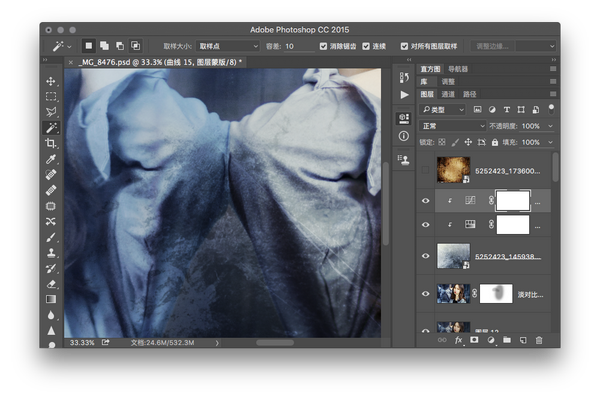The image size is (600, 402).
Task: Select the Gradient tool
Action: 51,299
